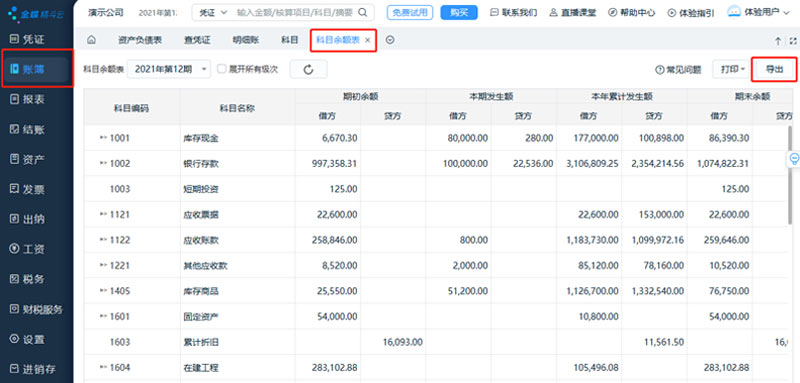Screen dimensions: 800x383
Task: Open the 体验用户 user menu
Action: pyautogui.click(x=758, y=12)
